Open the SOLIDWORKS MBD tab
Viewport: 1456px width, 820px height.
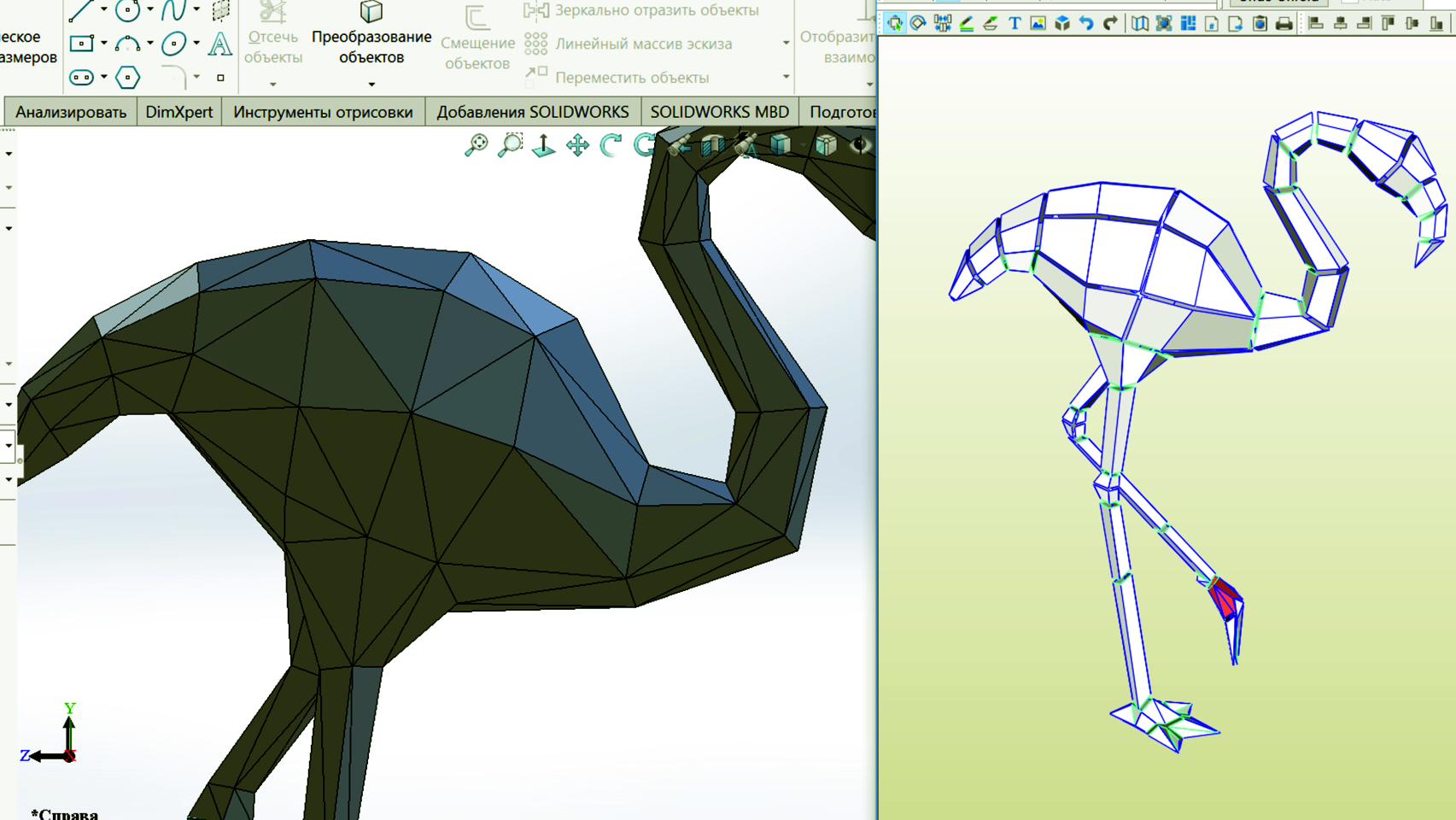coord(720,112)
